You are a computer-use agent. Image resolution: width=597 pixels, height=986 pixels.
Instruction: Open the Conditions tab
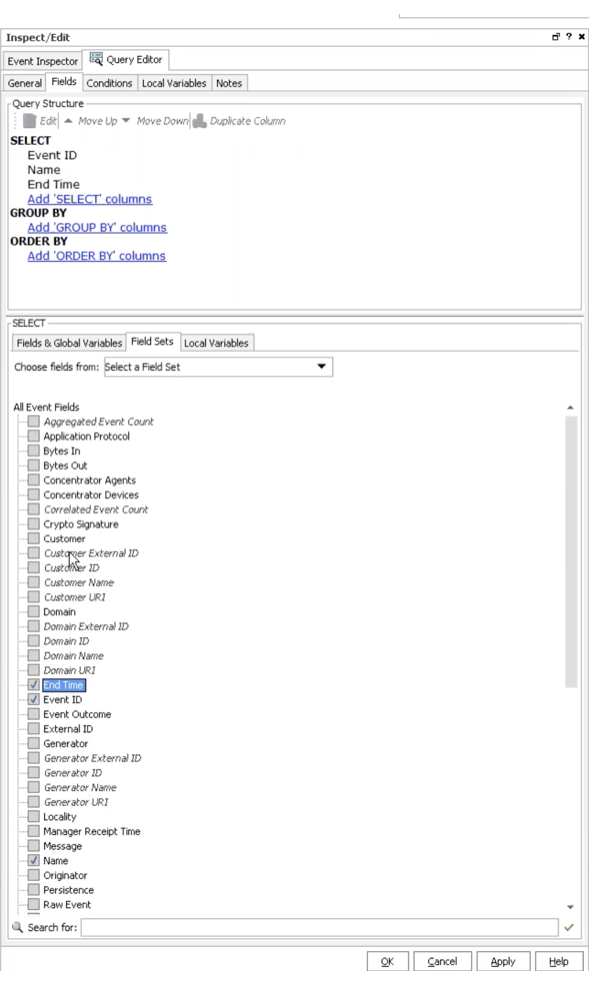(109, 83)
